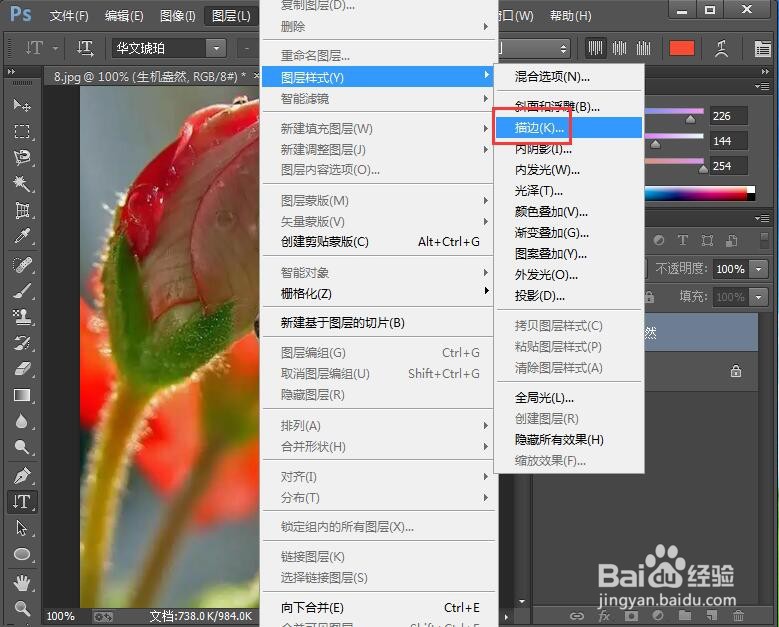Click the layer style fx icon
The width and height of the screenshot is (779, 627).
tap(604, 616)
